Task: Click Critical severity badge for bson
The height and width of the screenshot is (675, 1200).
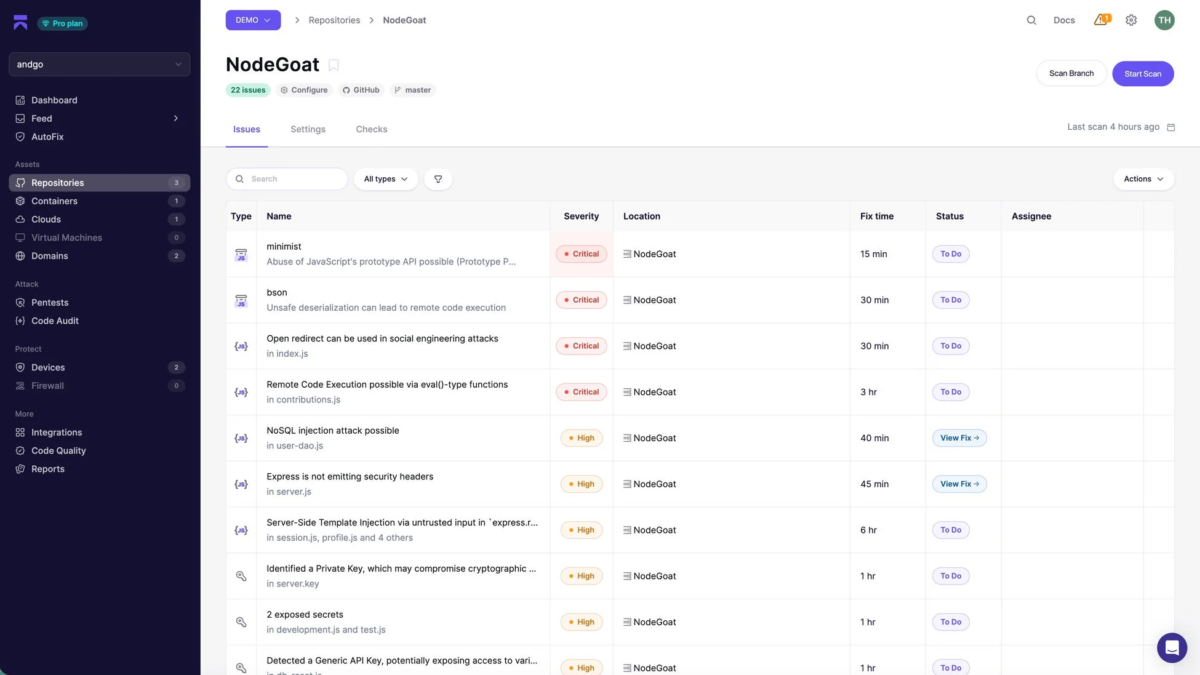Action: 581,300
